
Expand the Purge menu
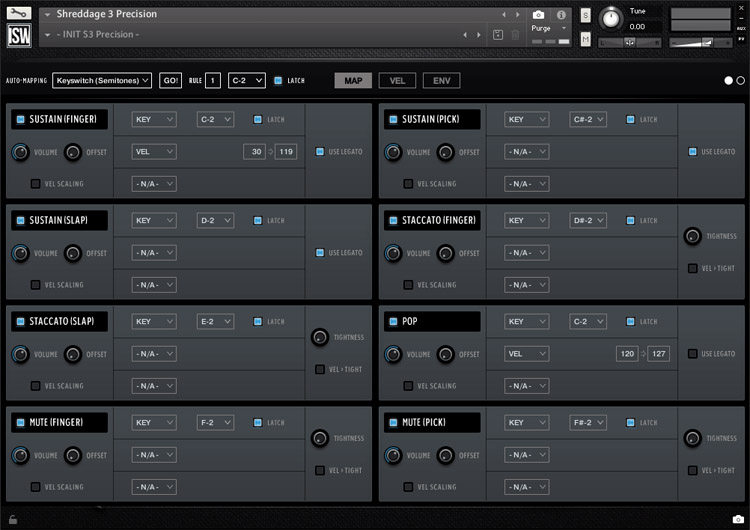click(x=549, y=28)
